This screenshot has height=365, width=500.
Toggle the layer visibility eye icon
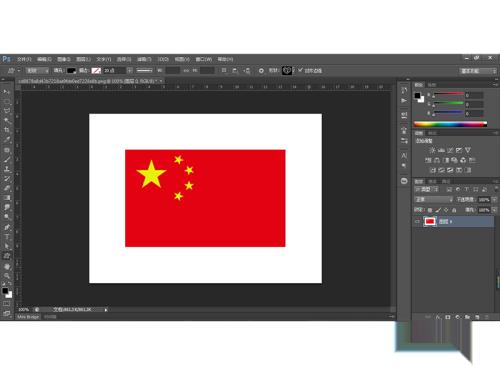click(417, 221)
